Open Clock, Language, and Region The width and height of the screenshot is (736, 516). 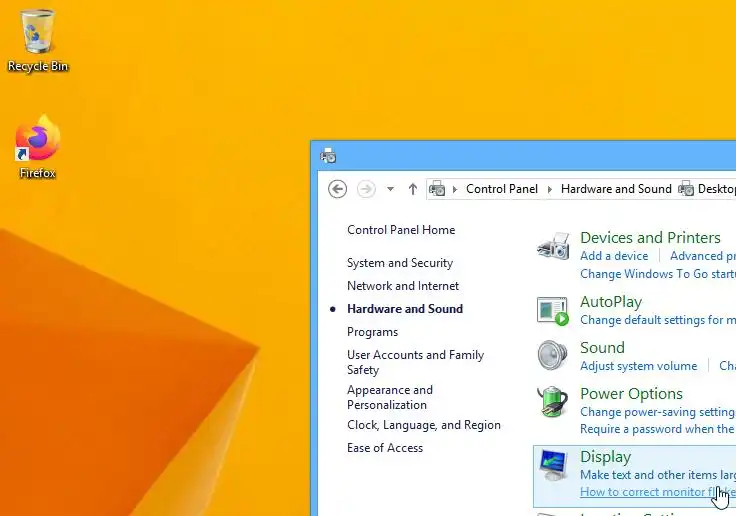coord(423,425)
